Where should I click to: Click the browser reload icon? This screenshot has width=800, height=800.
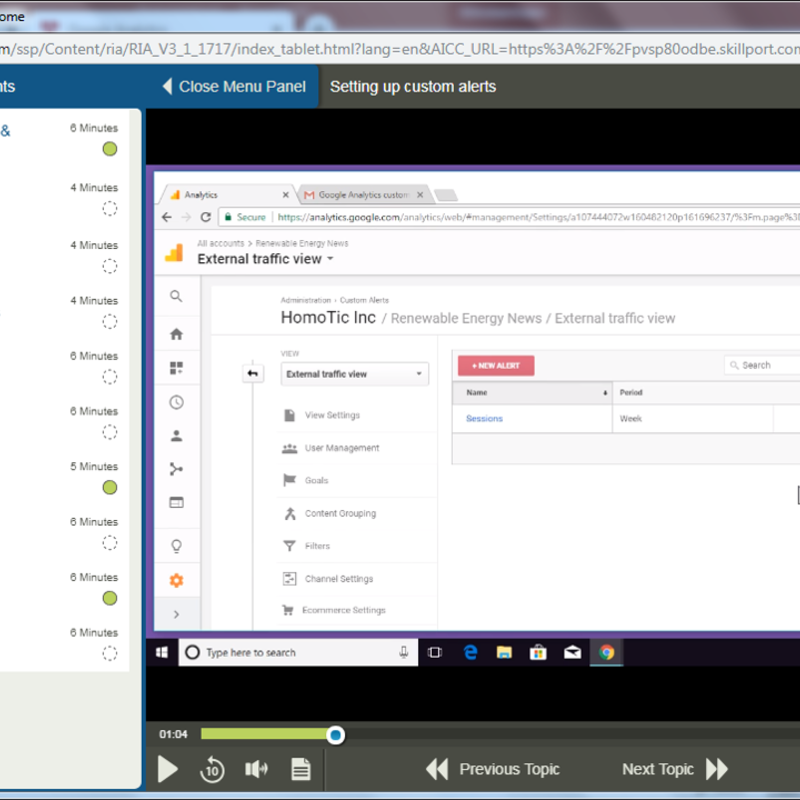[206, 217]
